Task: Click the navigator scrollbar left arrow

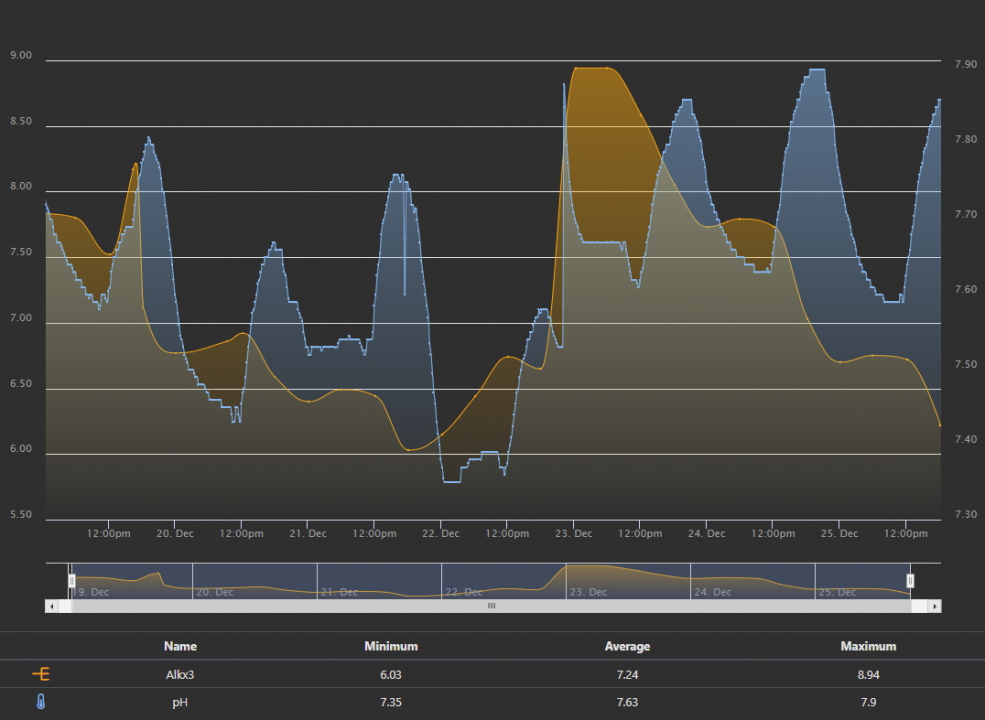Action: coord(51,606)
